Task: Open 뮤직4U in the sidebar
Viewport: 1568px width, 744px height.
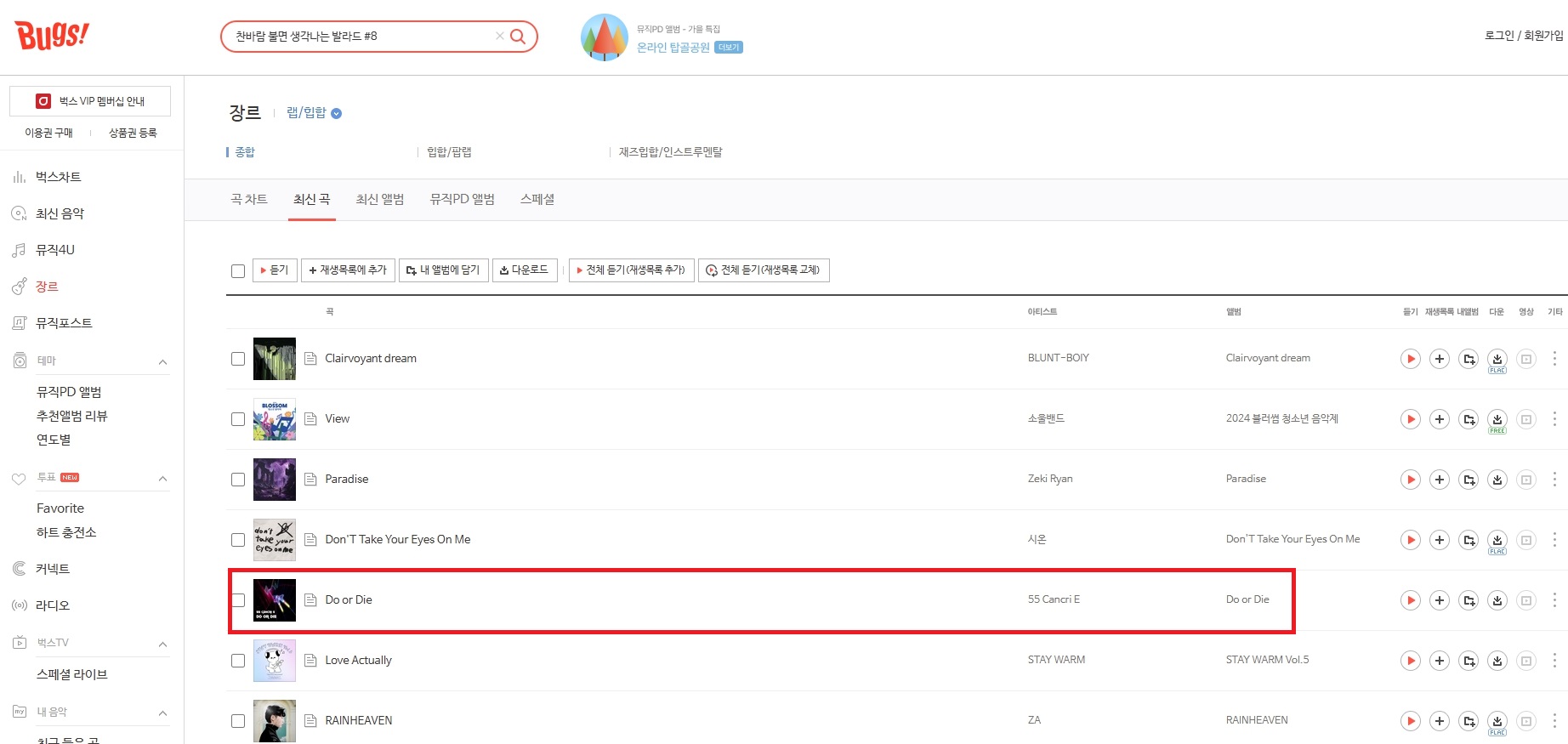Action: click(x=54, y=250)
